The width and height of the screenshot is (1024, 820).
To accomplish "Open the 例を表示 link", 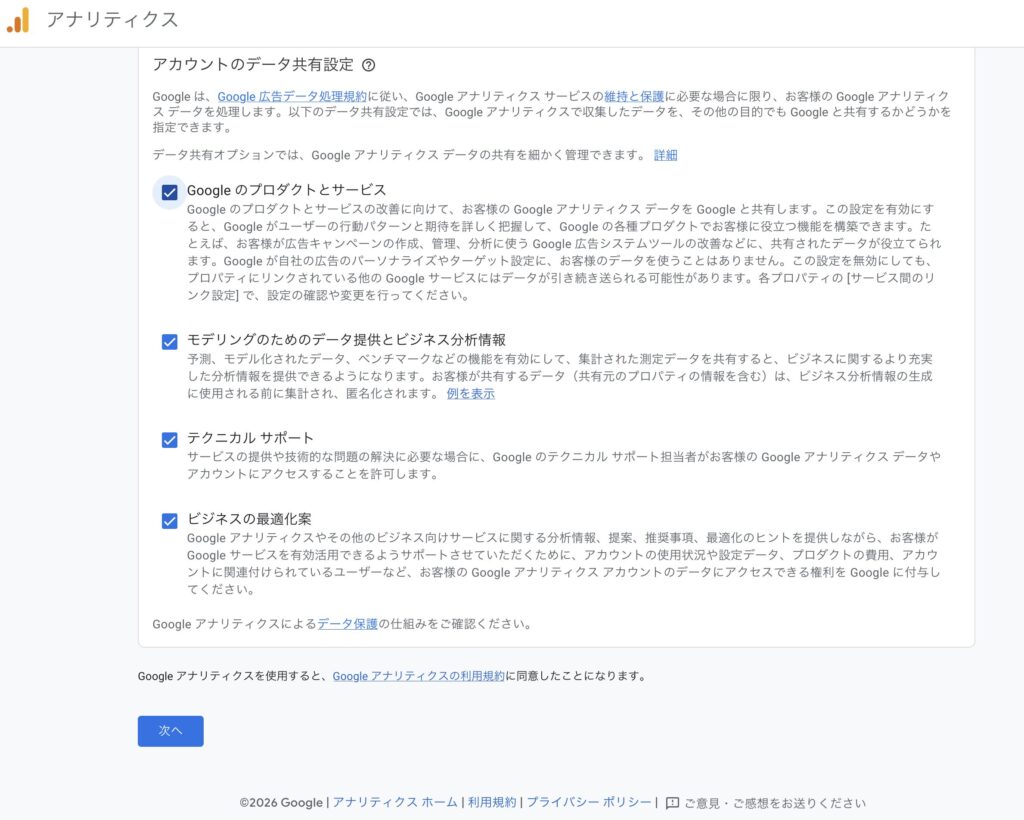I will 470,394.
